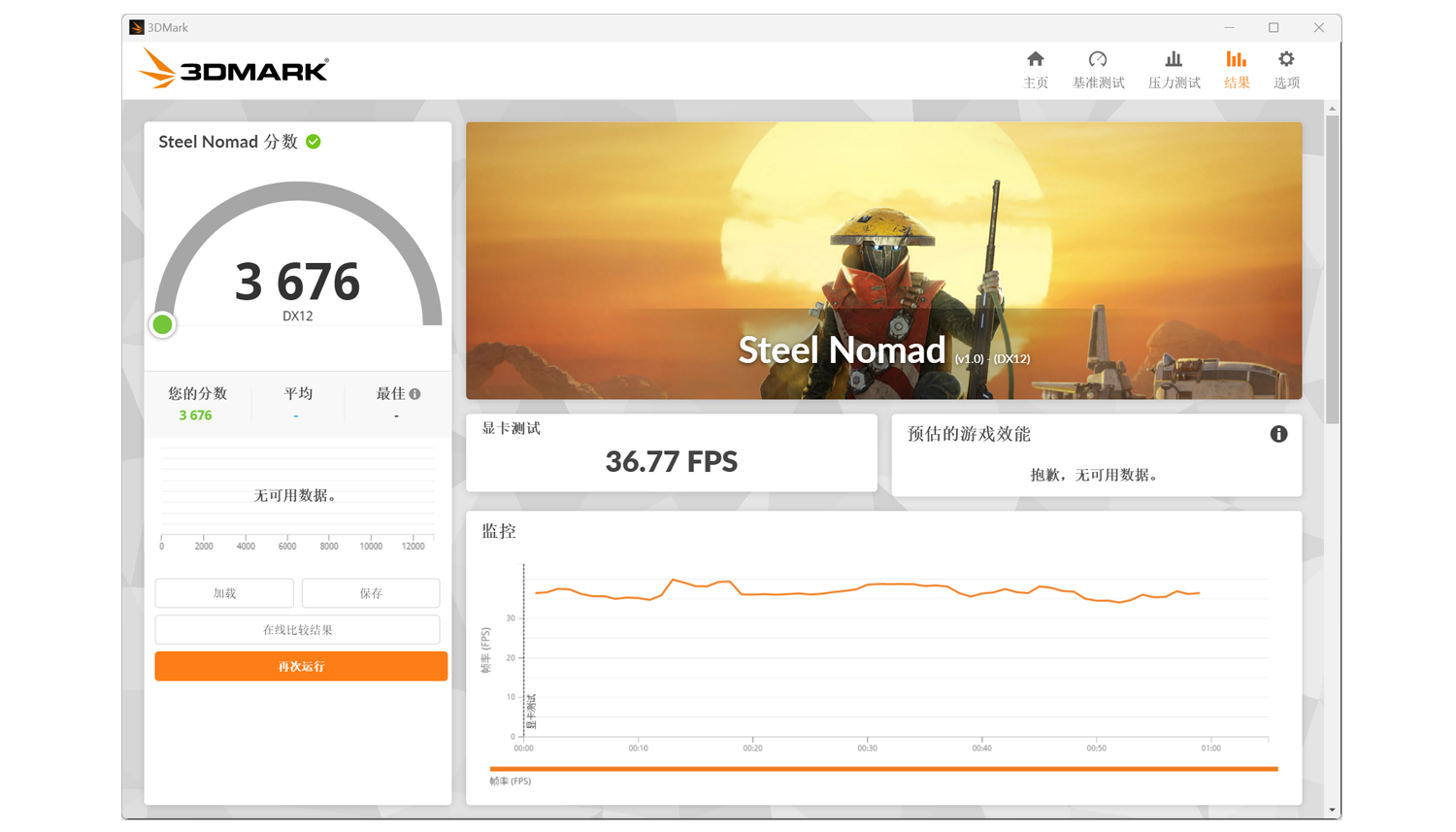Click the 3DMark app icon in title bar
Image resolution: width=1456 pixels, height=832 pixels.
137,27
